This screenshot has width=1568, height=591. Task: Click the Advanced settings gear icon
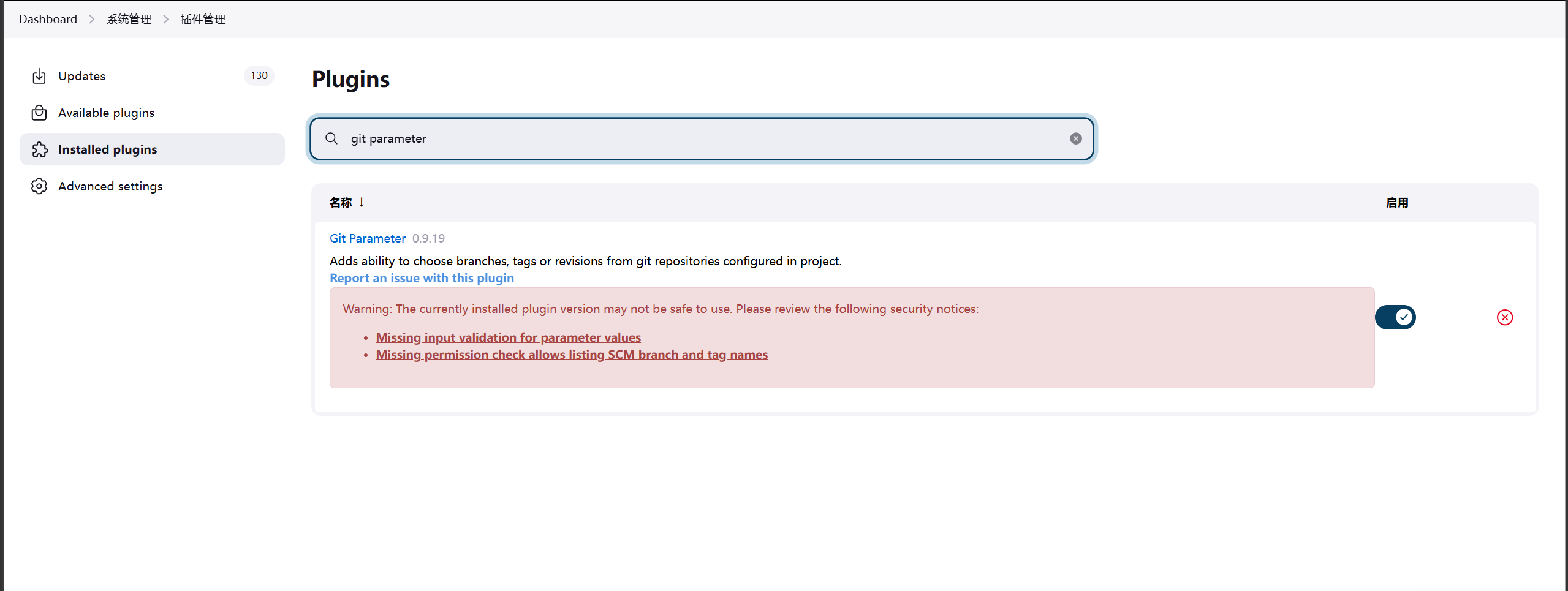pos(39,186)
